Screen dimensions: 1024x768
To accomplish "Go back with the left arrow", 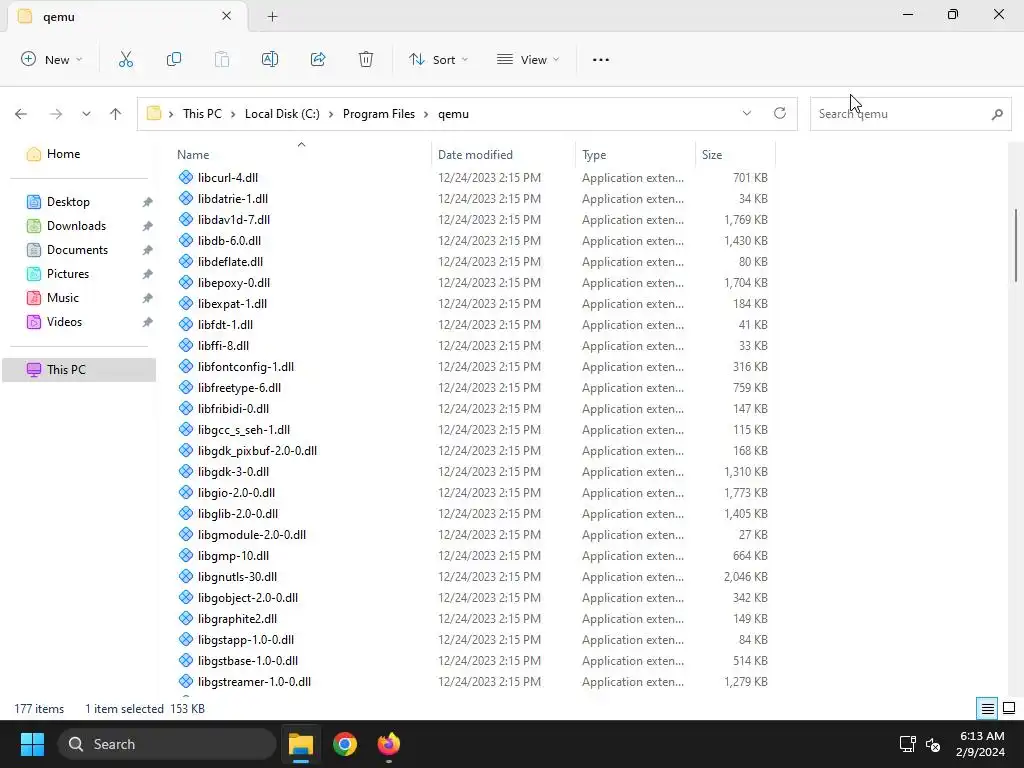I will [x=21, y=114].
